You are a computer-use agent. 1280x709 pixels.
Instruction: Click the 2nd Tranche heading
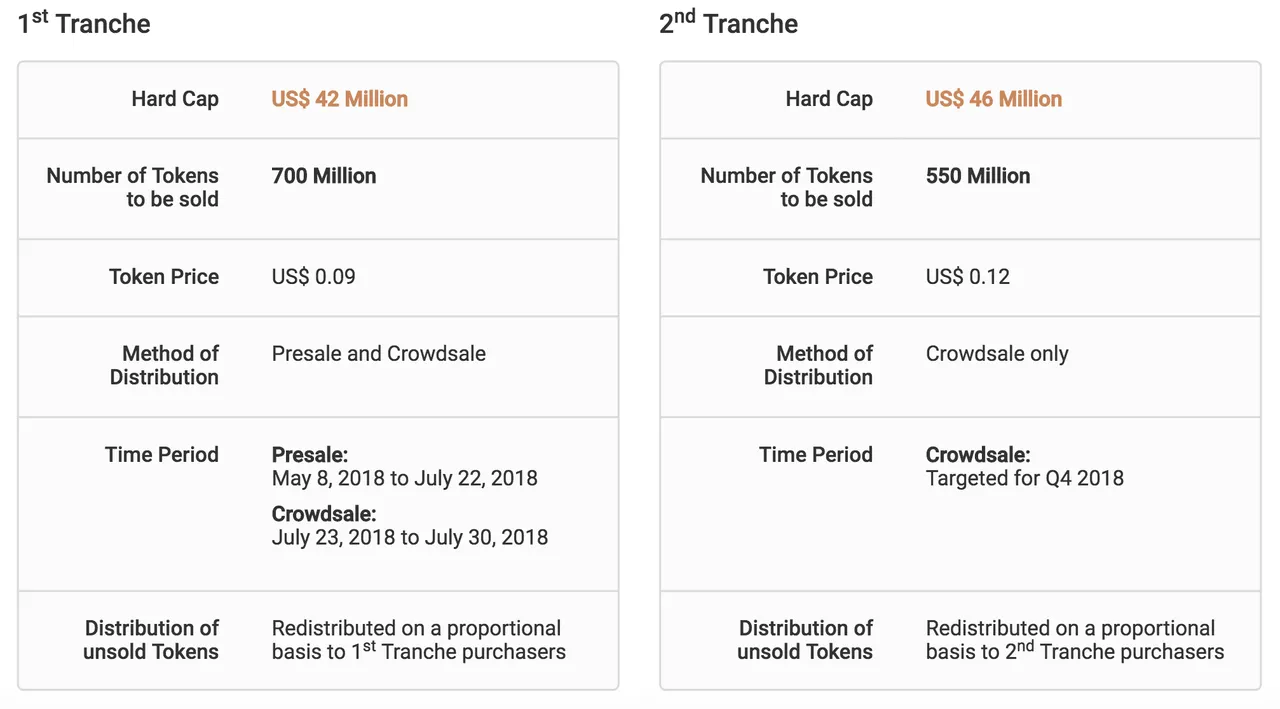point(729,23)
